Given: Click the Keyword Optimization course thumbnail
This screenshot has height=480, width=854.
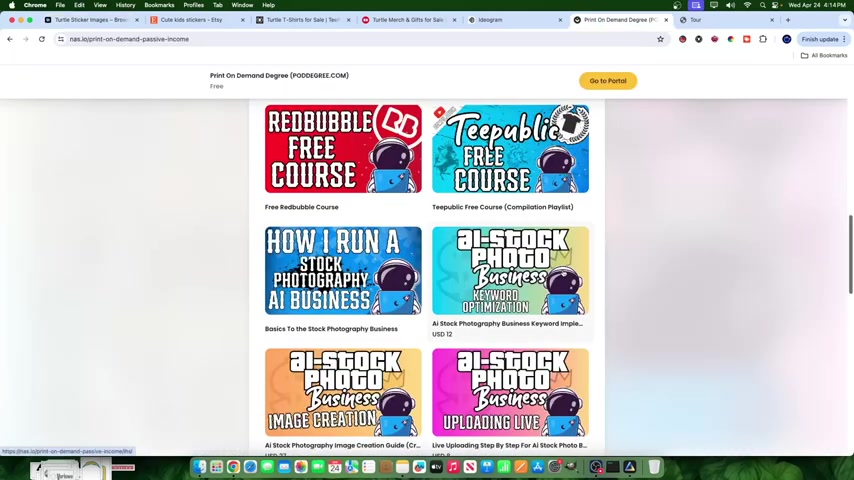Looking at the screenshot, I should [510, 271].
